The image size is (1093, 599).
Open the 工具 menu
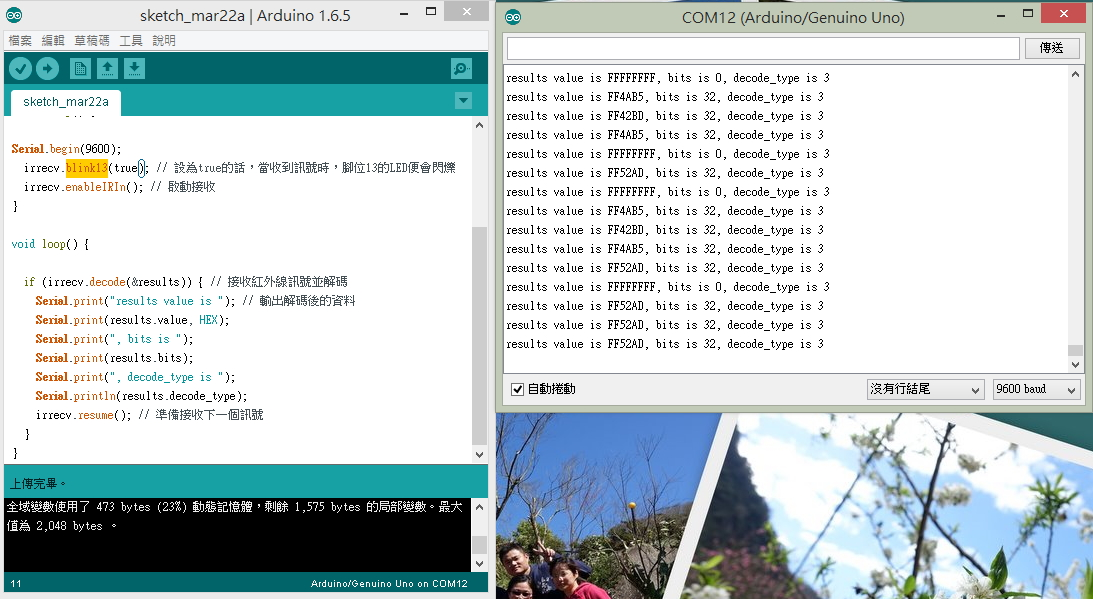tap(131, 40)
